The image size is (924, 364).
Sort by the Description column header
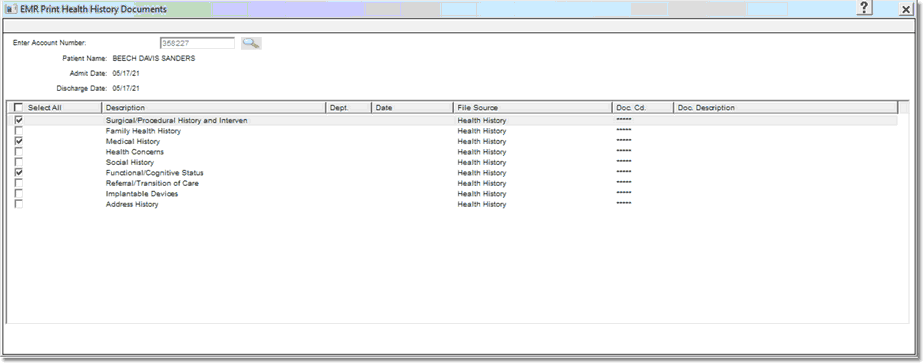click(213, 108)
